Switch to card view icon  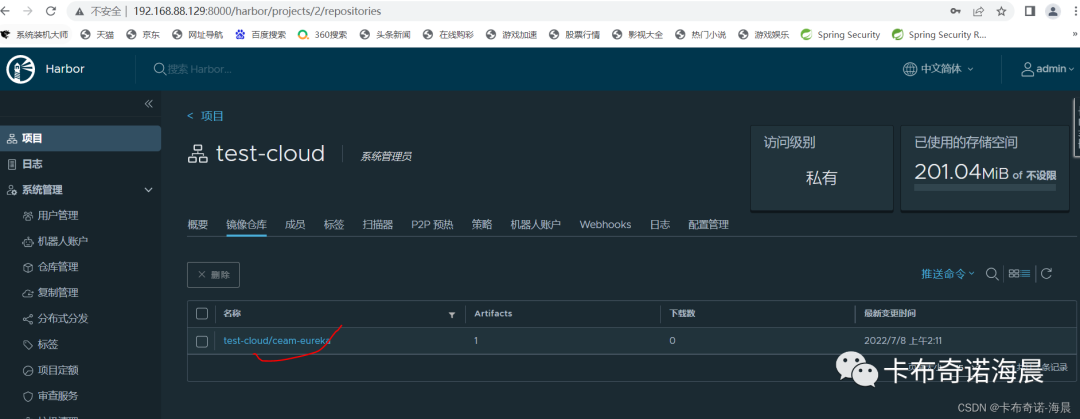[1014, 274]
